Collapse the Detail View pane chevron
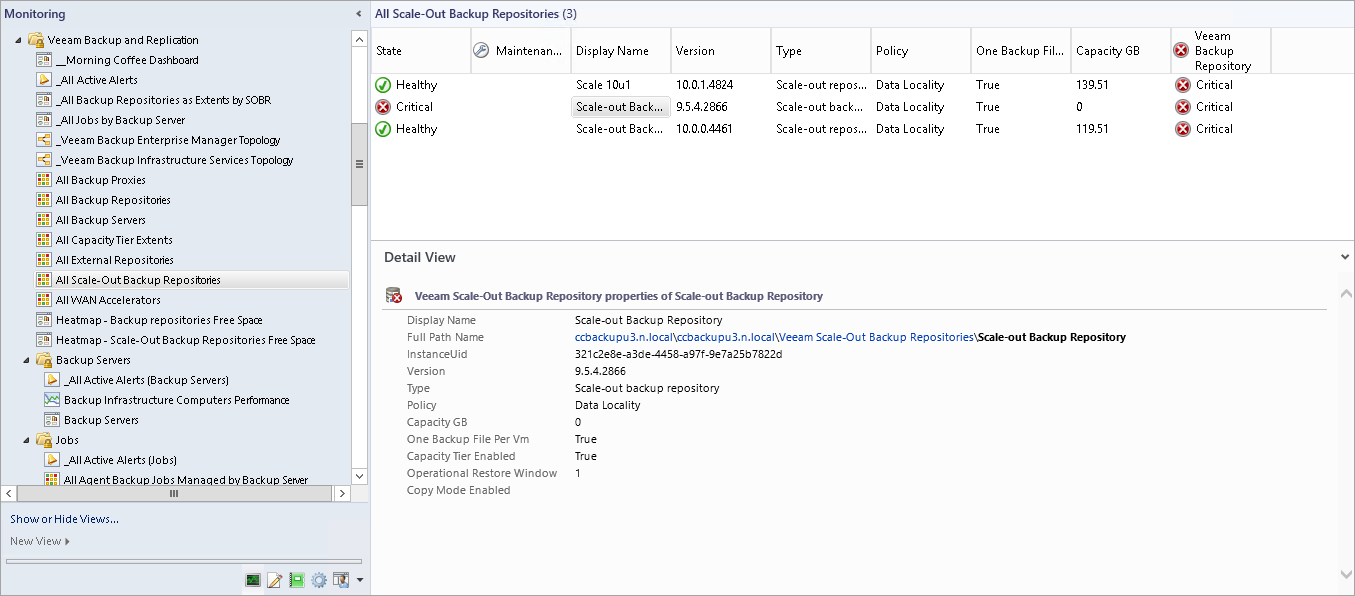Screen dimensions: 1355x596 (1345, 257)
